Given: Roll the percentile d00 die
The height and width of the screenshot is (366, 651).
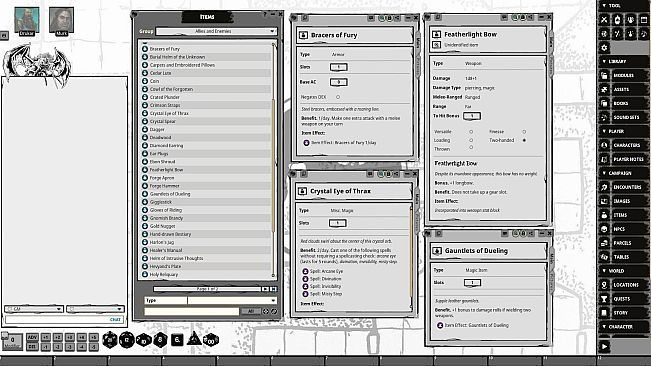Looking at the screenshot, I should [210, 340].
